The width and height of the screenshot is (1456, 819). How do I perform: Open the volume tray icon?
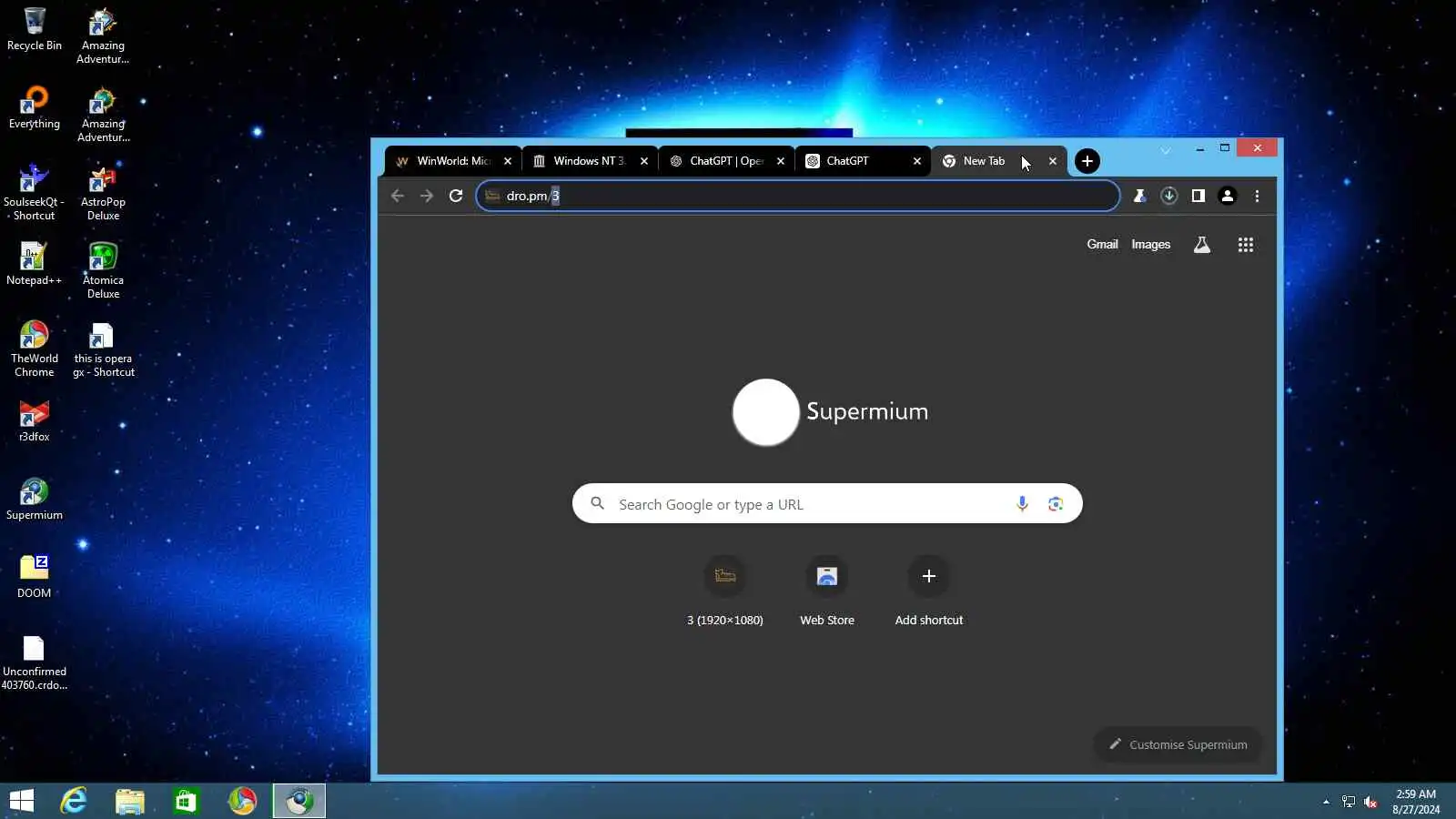tap(1370, 802)
